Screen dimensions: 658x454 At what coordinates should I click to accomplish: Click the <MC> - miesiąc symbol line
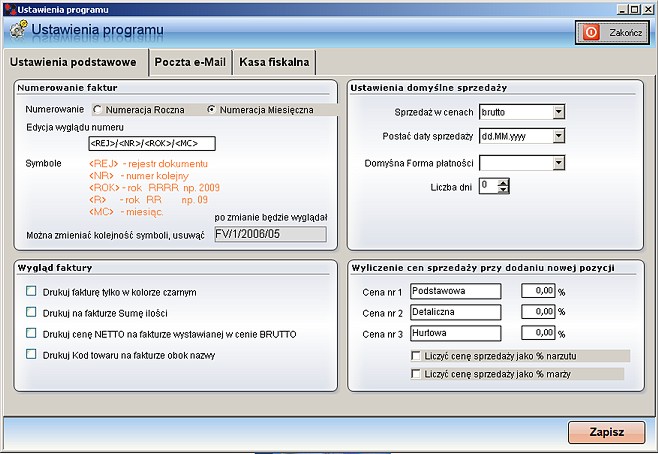(126, 212)
